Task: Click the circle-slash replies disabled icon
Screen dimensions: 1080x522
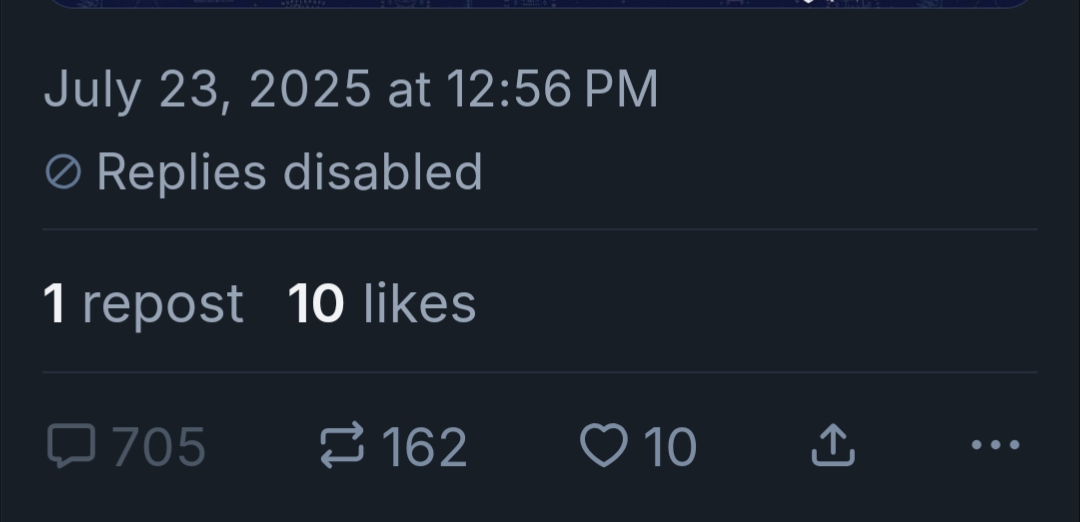Action: [63, 173]
